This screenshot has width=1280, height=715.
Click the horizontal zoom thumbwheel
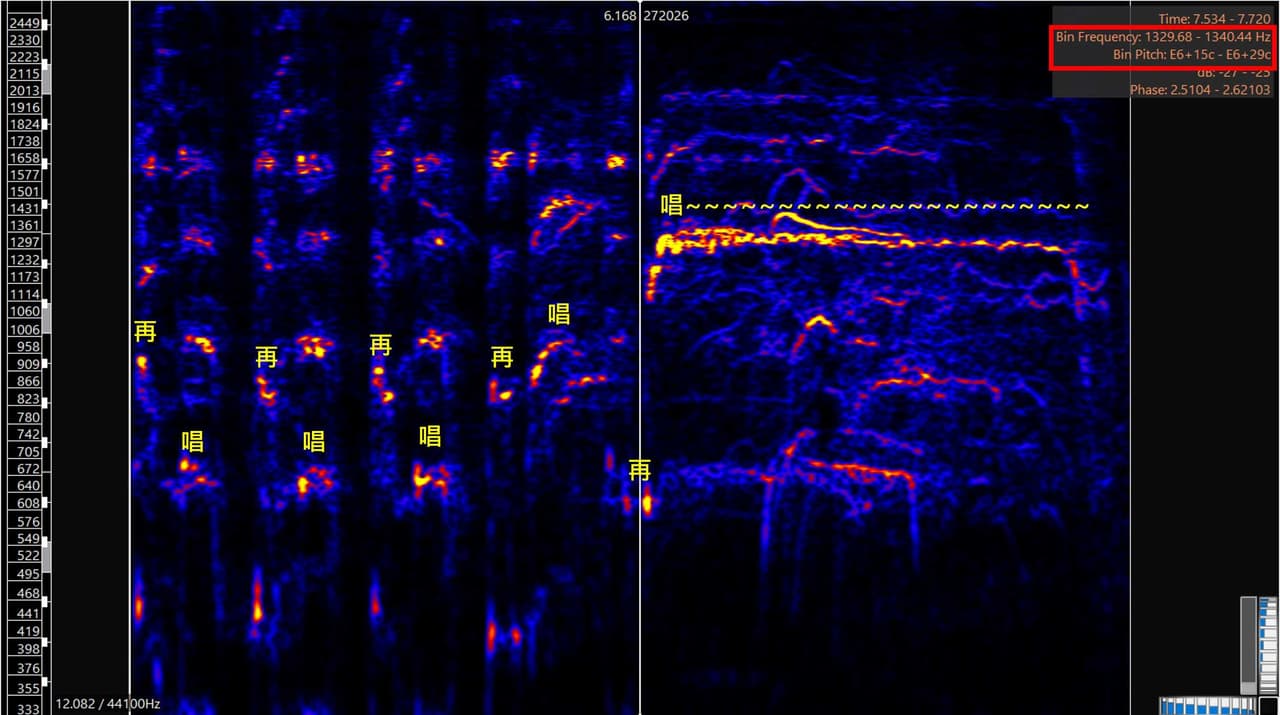coord(1208,706)
